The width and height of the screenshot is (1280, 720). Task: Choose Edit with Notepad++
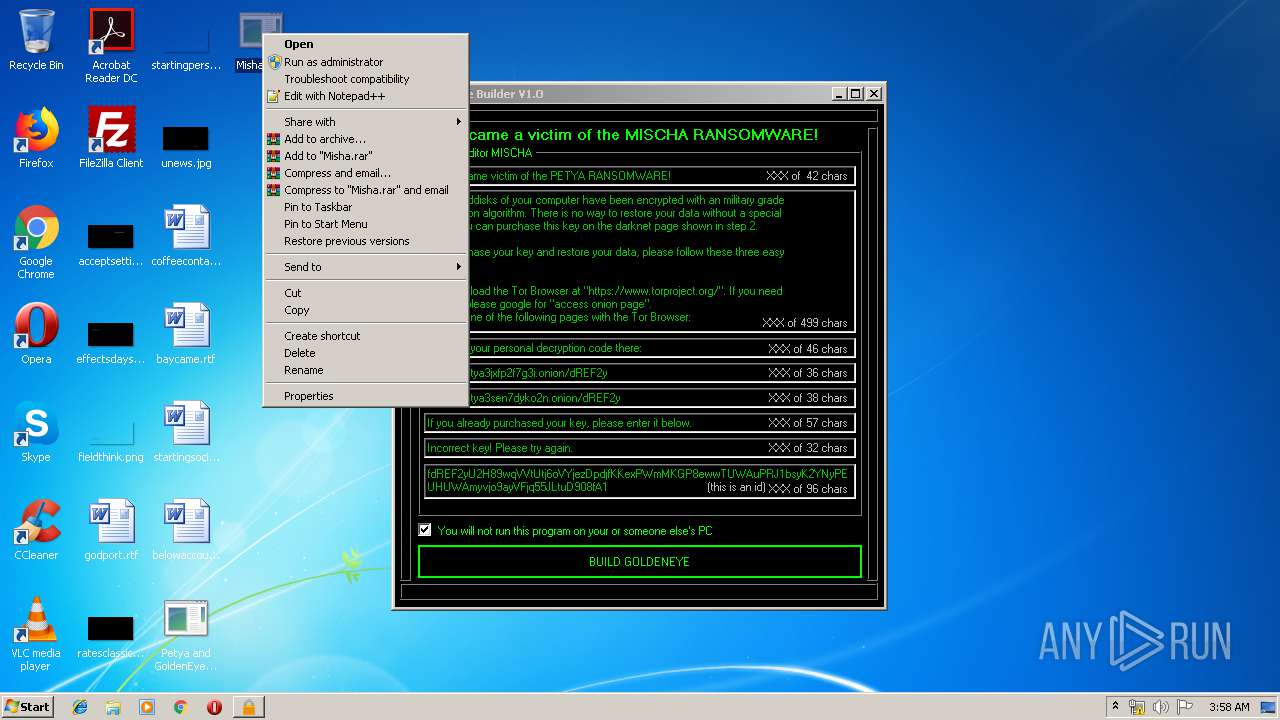pyautogui.click(x=365, y=96)
